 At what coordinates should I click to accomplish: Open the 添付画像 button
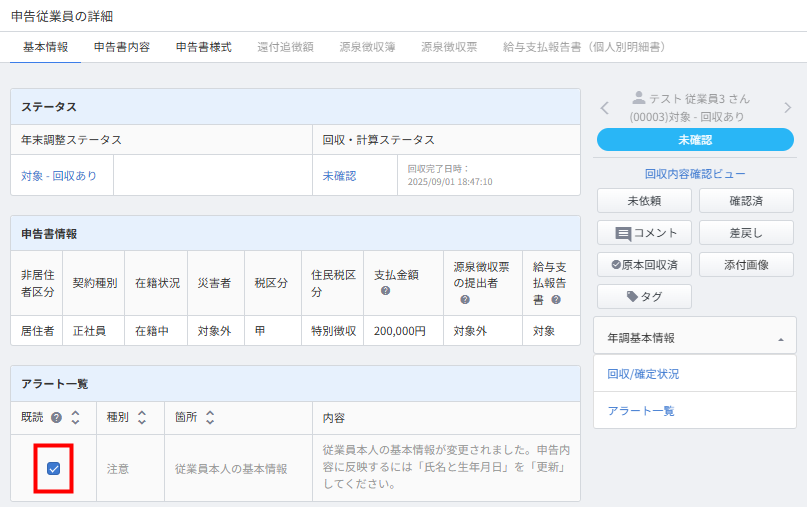(746, 265)
